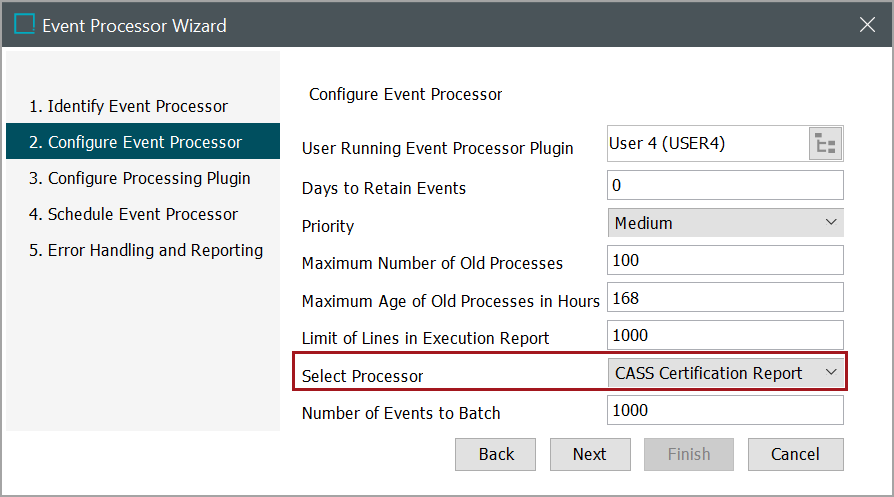This screenshot has width=894, height=497.
Task: Jump to Error Handling and Reporting step
Action: 146,250
